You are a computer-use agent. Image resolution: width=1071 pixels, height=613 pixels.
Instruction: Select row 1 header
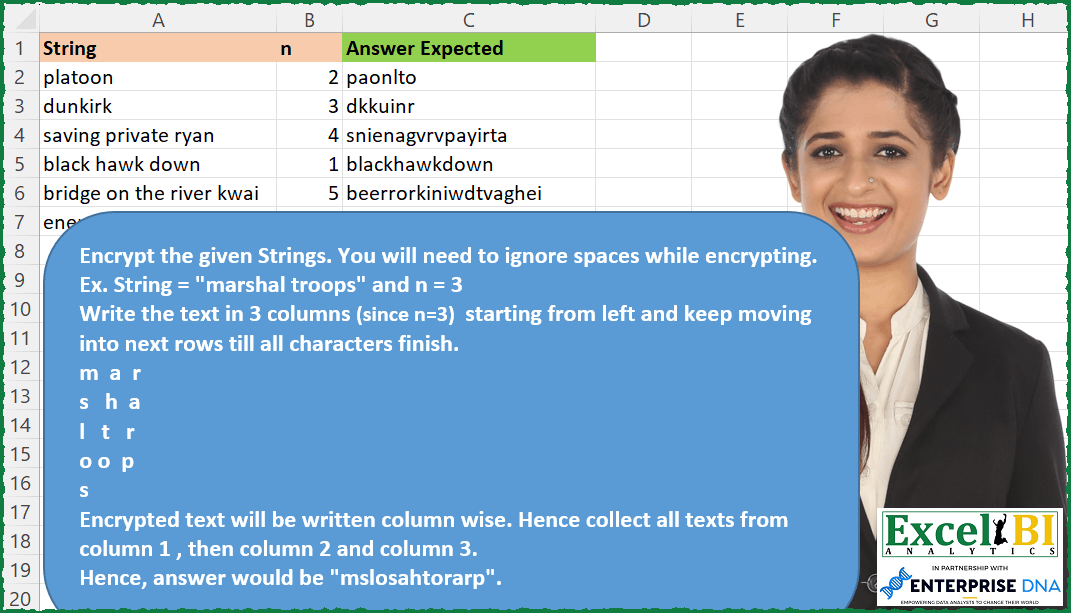point(20,48)
